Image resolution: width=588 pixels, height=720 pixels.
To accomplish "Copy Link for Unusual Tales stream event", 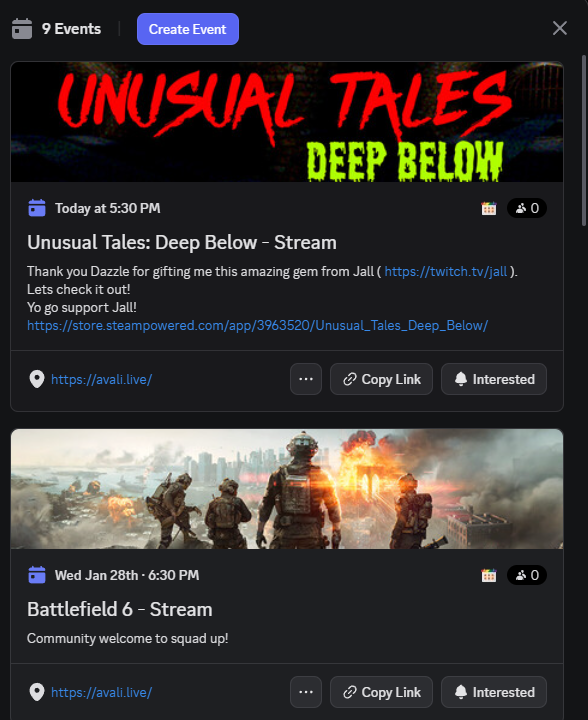I will (x=381, y=379).
